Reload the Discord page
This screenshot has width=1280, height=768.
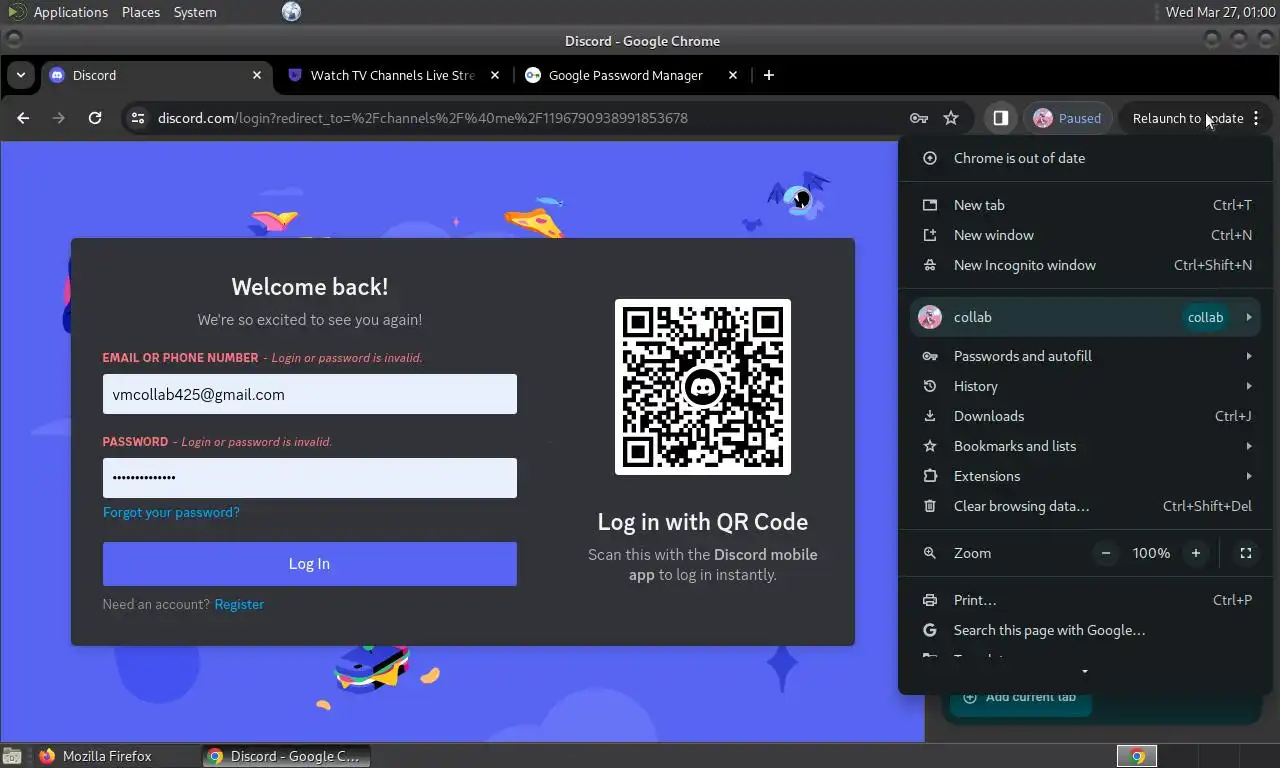pos(95,118)
